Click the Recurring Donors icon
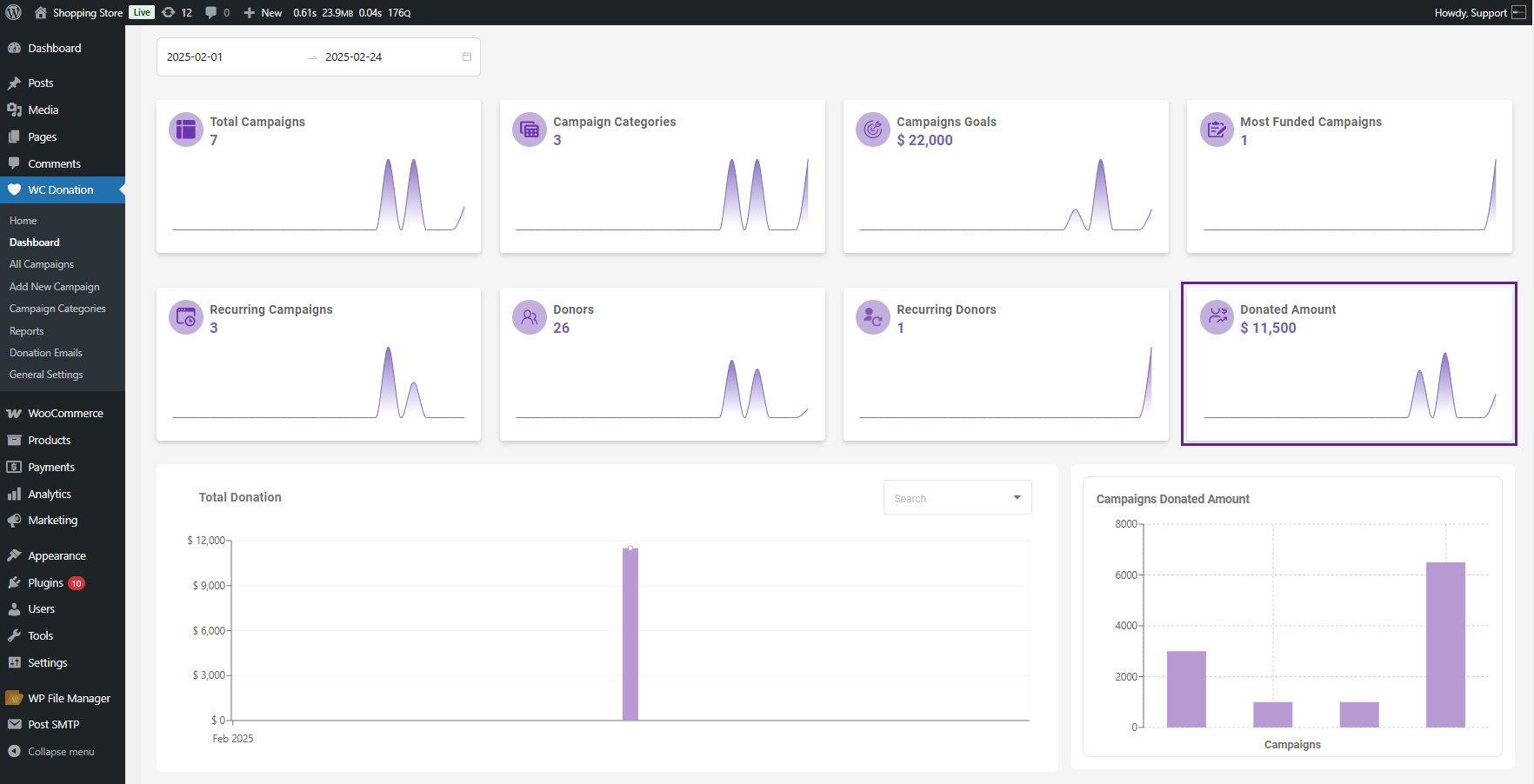This screenshot has height=784, width=1534. [x=872, y=317]
